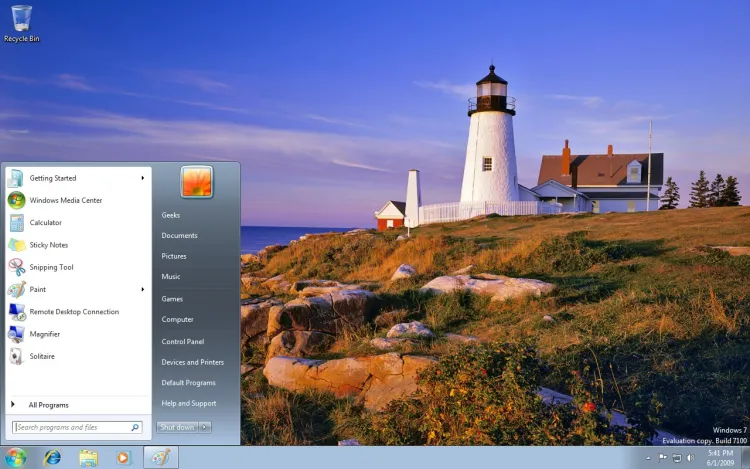
Task: Select the Windows Media Center label
Action: pos(66,200)
